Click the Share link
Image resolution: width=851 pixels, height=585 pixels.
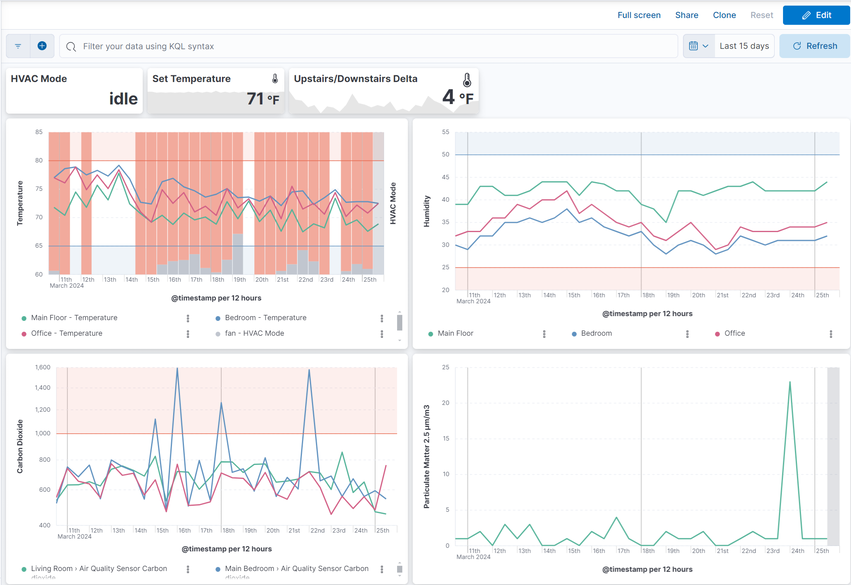(x=687, y=15)
